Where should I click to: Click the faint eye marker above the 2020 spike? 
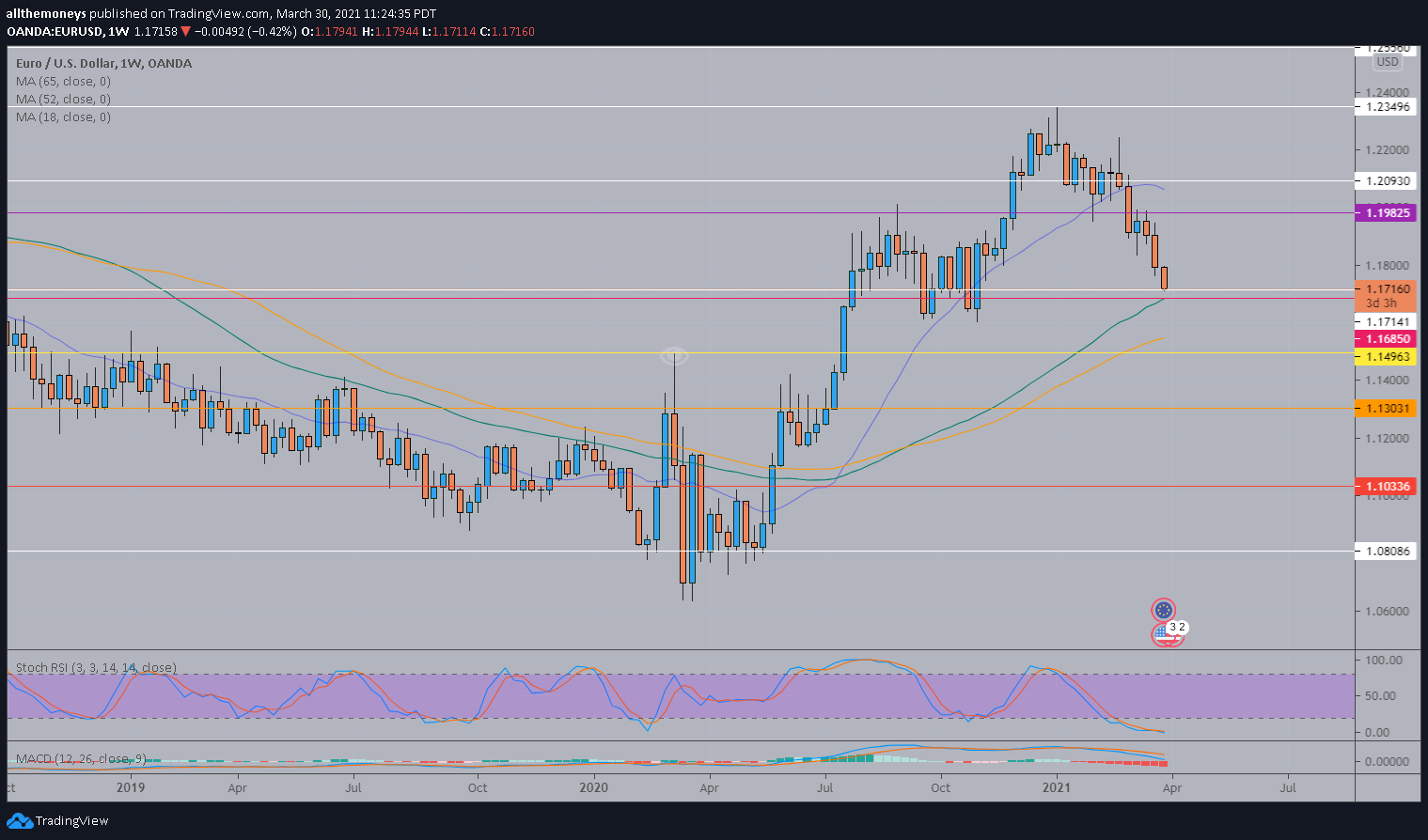click(x=674, y=356)
